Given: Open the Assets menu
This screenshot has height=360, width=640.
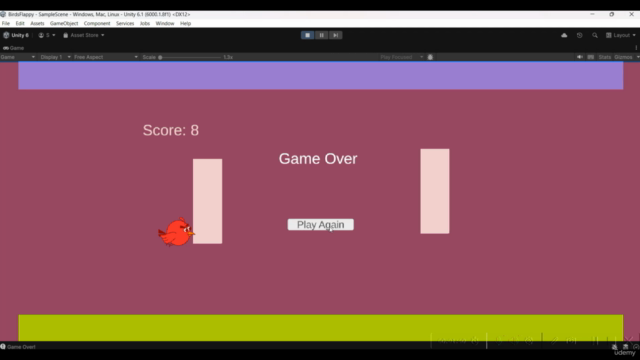Looking at the screenshot, I should (37, 23).
